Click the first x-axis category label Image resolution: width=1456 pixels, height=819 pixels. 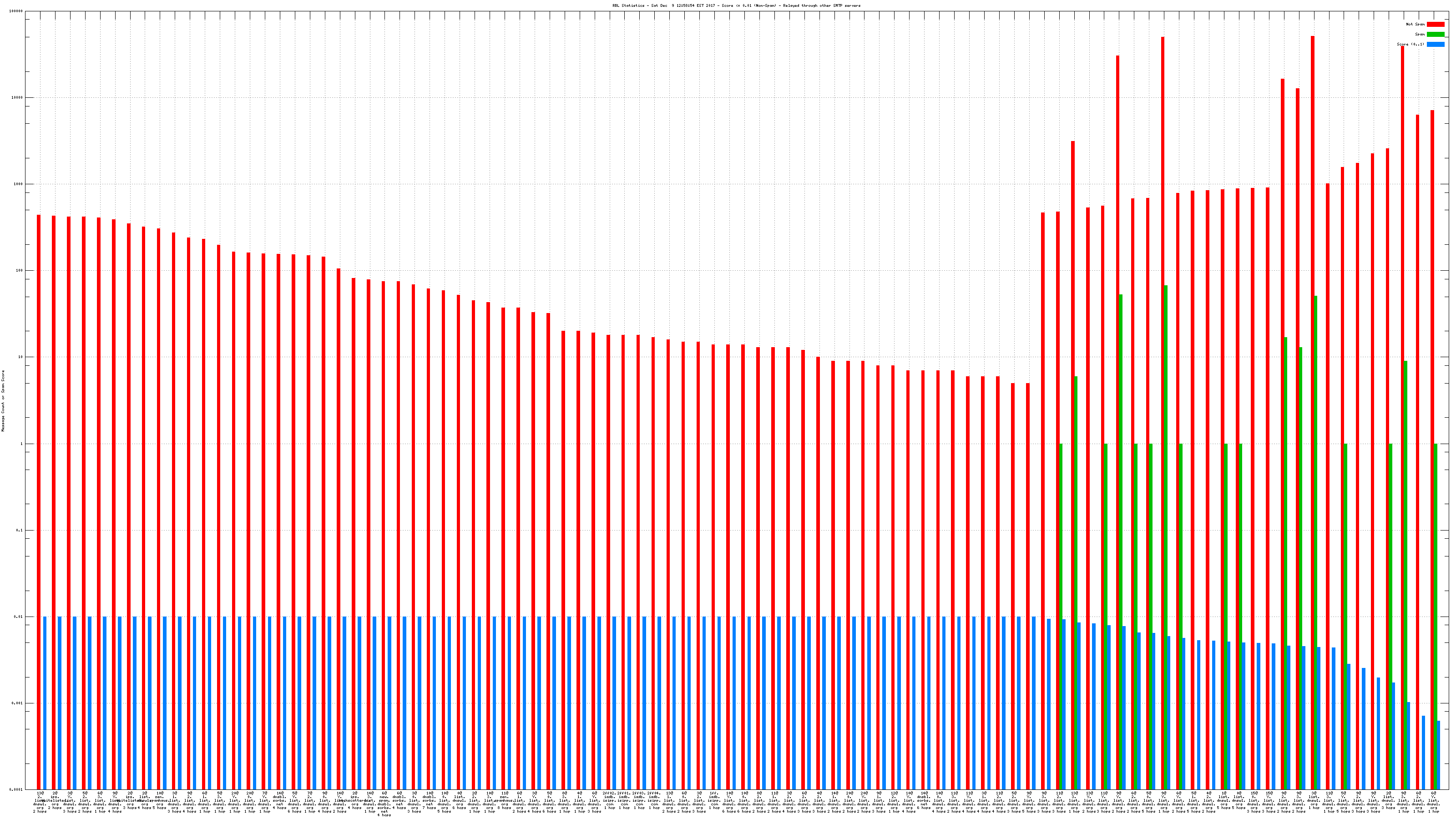[40, 802]
